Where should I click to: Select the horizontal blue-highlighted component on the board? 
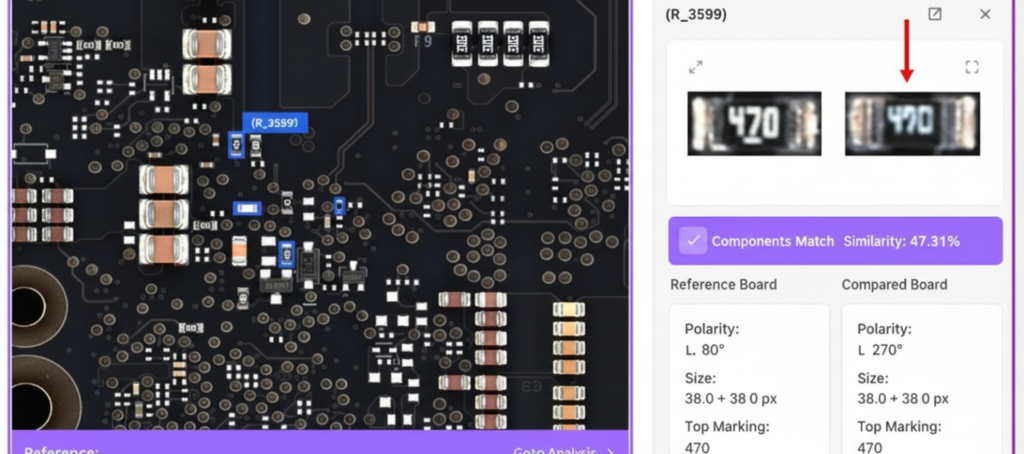[248, 208]
